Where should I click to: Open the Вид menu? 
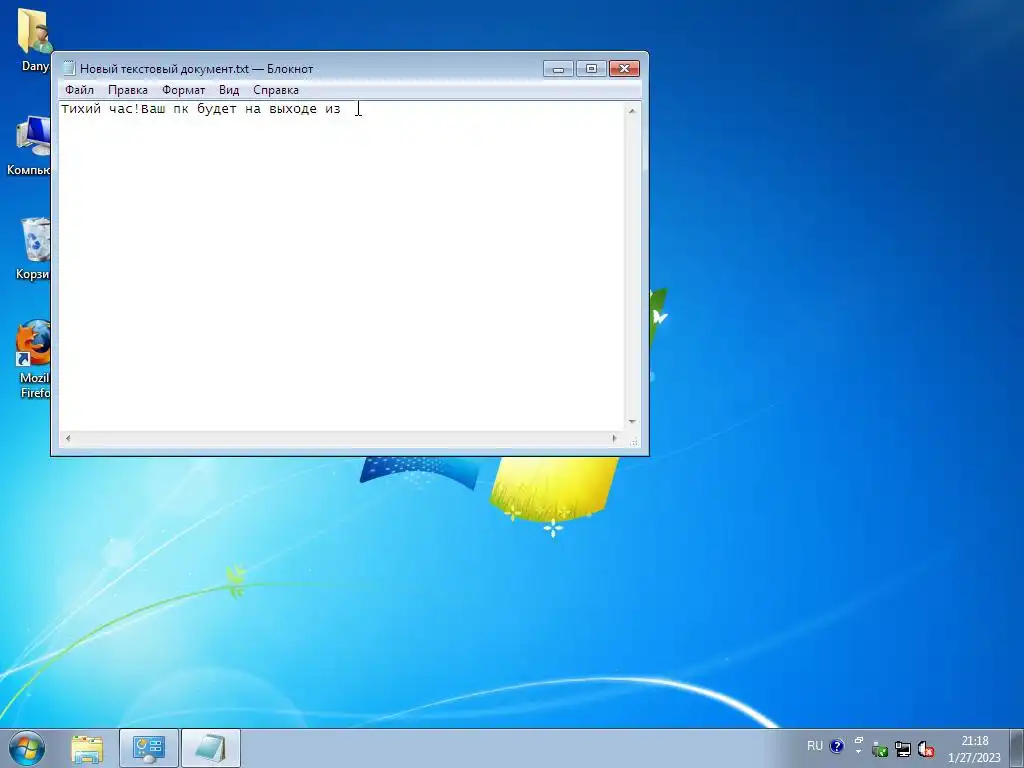tap(229, 90)
